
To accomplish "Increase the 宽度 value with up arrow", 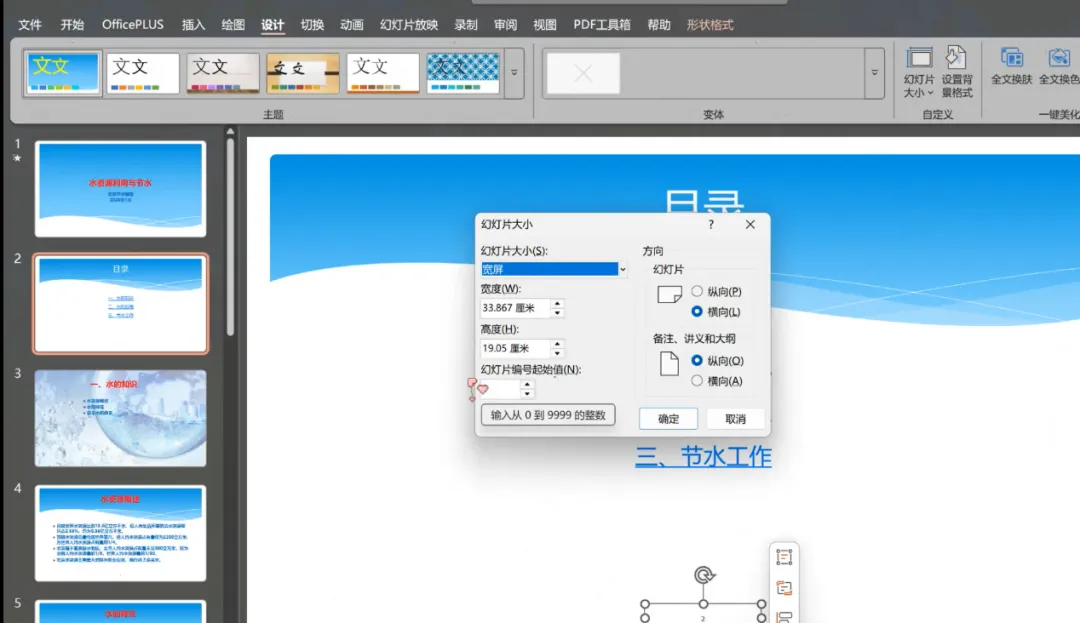I will [x=557, y=304].
